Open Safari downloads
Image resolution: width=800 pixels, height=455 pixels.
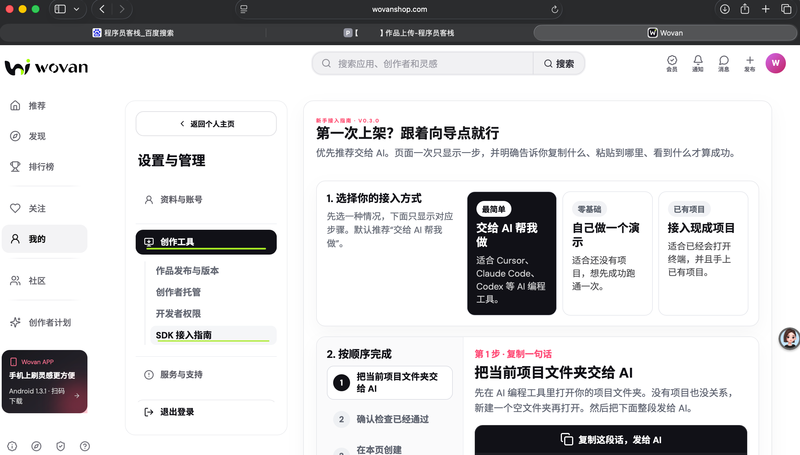click(x=724, y=9)
